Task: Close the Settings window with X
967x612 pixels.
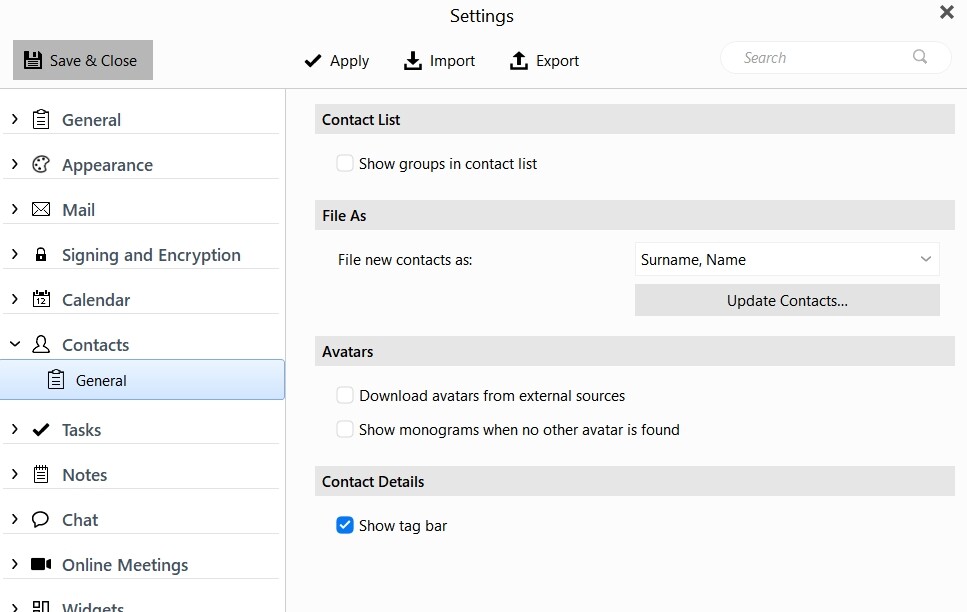Action: 947,12
